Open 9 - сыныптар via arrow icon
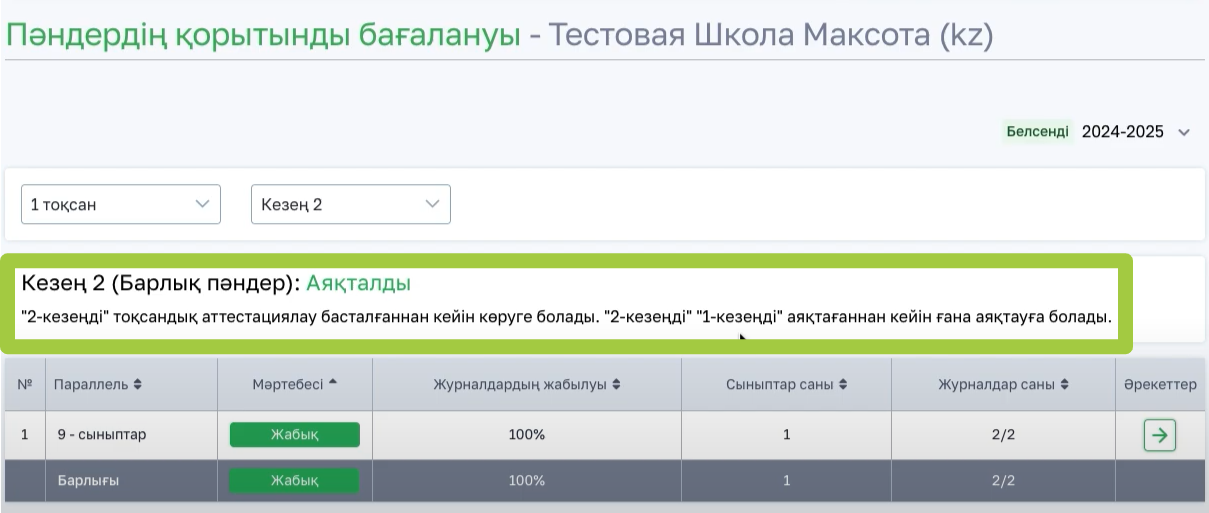This screenshot has height=513, width=1209. (x=1160, y=435)
